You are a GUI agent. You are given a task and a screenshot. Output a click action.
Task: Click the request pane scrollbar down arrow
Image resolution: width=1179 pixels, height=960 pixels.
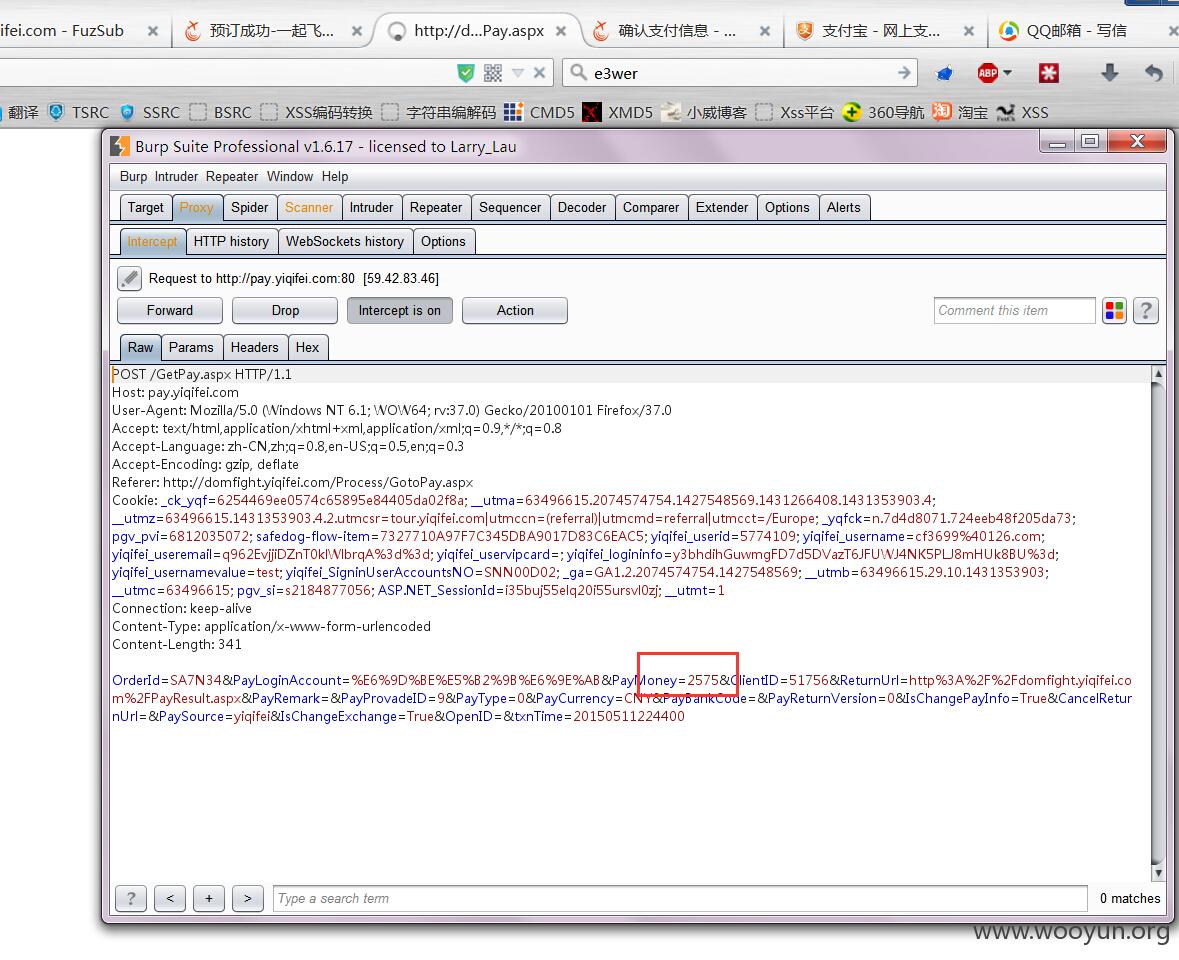tap(1158, 873)
